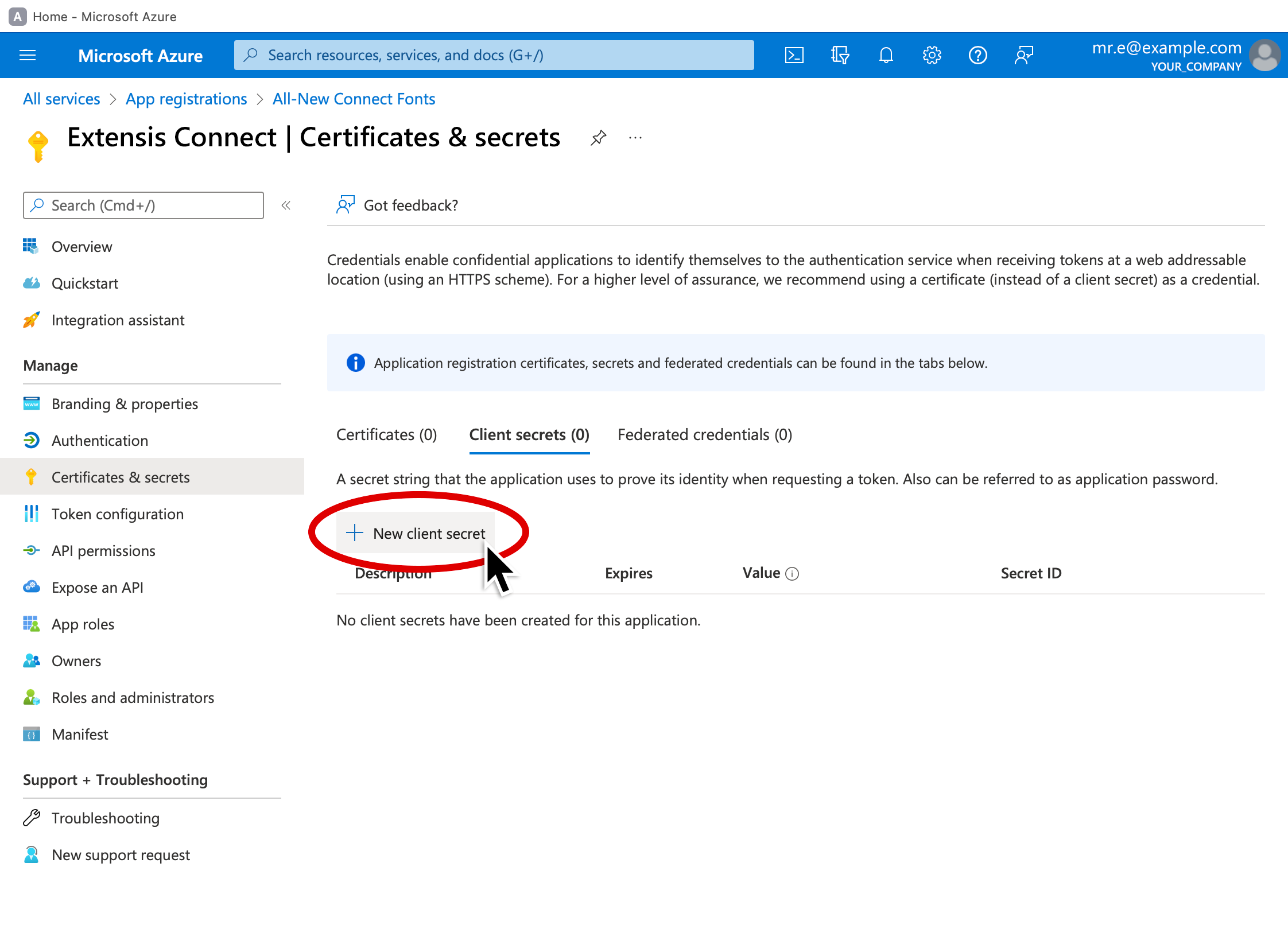Click the Value column info icon
The width and height of the screenshot is (1288, 933).
(792, 574)
